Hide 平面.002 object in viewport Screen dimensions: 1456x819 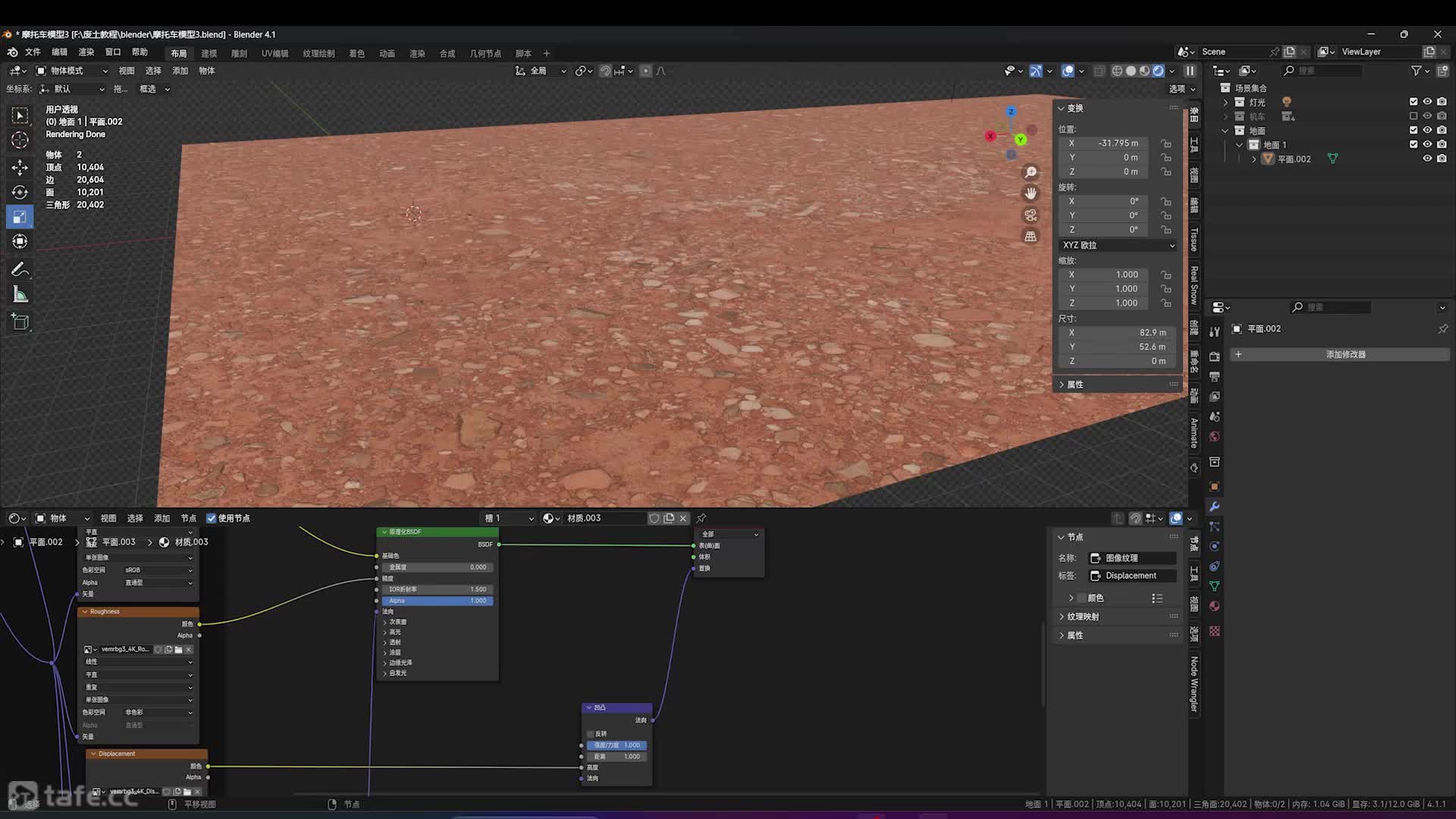pos(1427,159)
